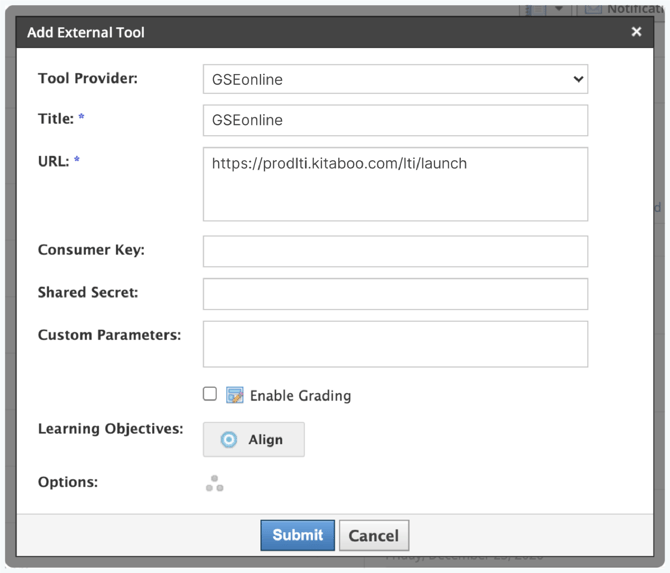This screenshot has width=670, height=573.
Task: Cancel adding the external tool
Action: pos(374,535)
